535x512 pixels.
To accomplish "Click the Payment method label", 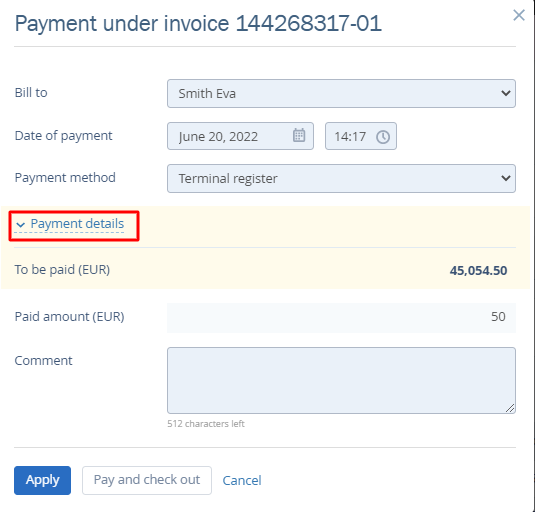I will (65, 178).
